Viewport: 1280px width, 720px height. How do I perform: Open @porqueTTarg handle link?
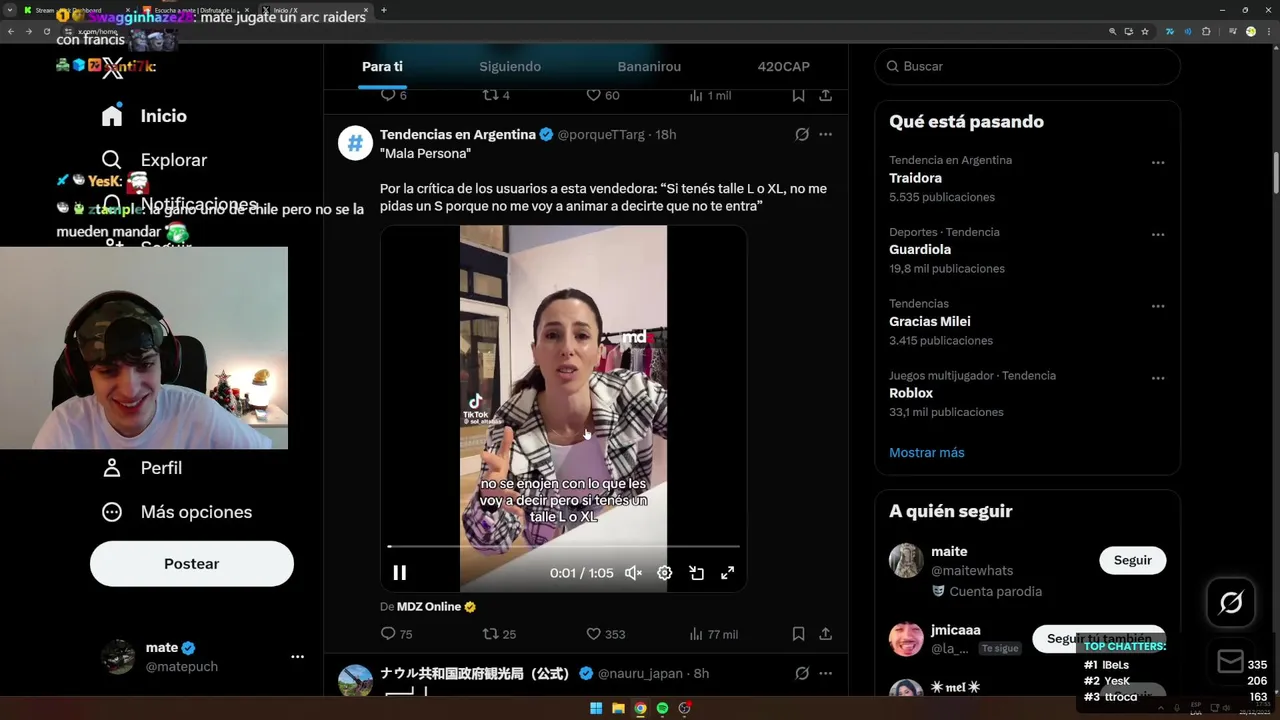coord(601,134)
